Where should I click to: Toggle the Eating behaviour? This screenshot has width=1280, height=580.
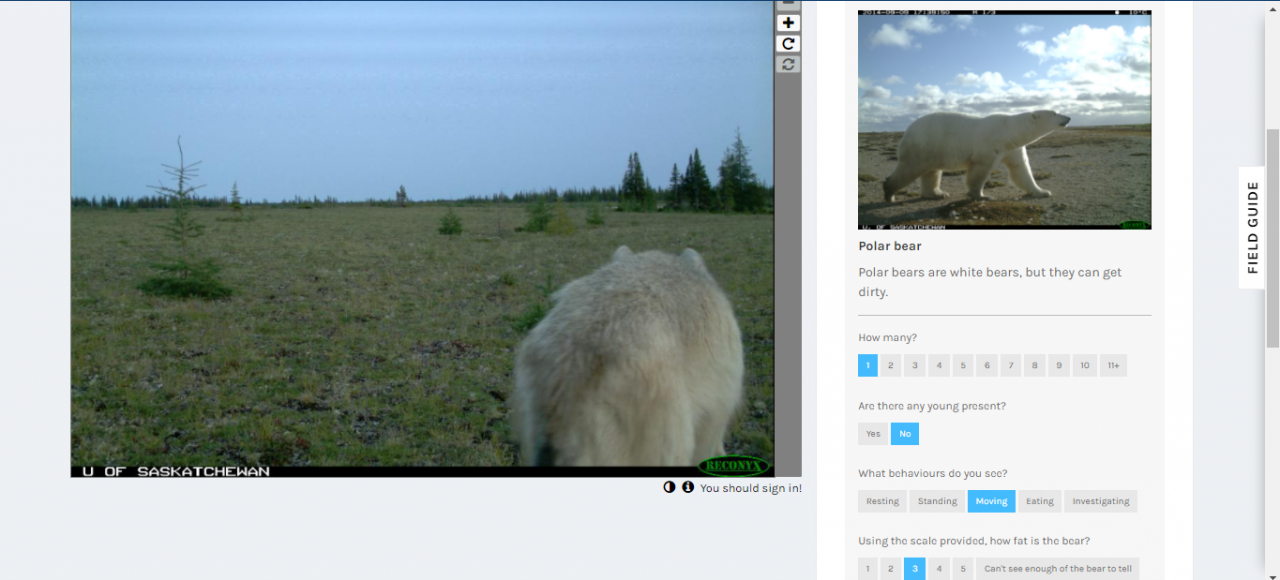(1040, 501)
